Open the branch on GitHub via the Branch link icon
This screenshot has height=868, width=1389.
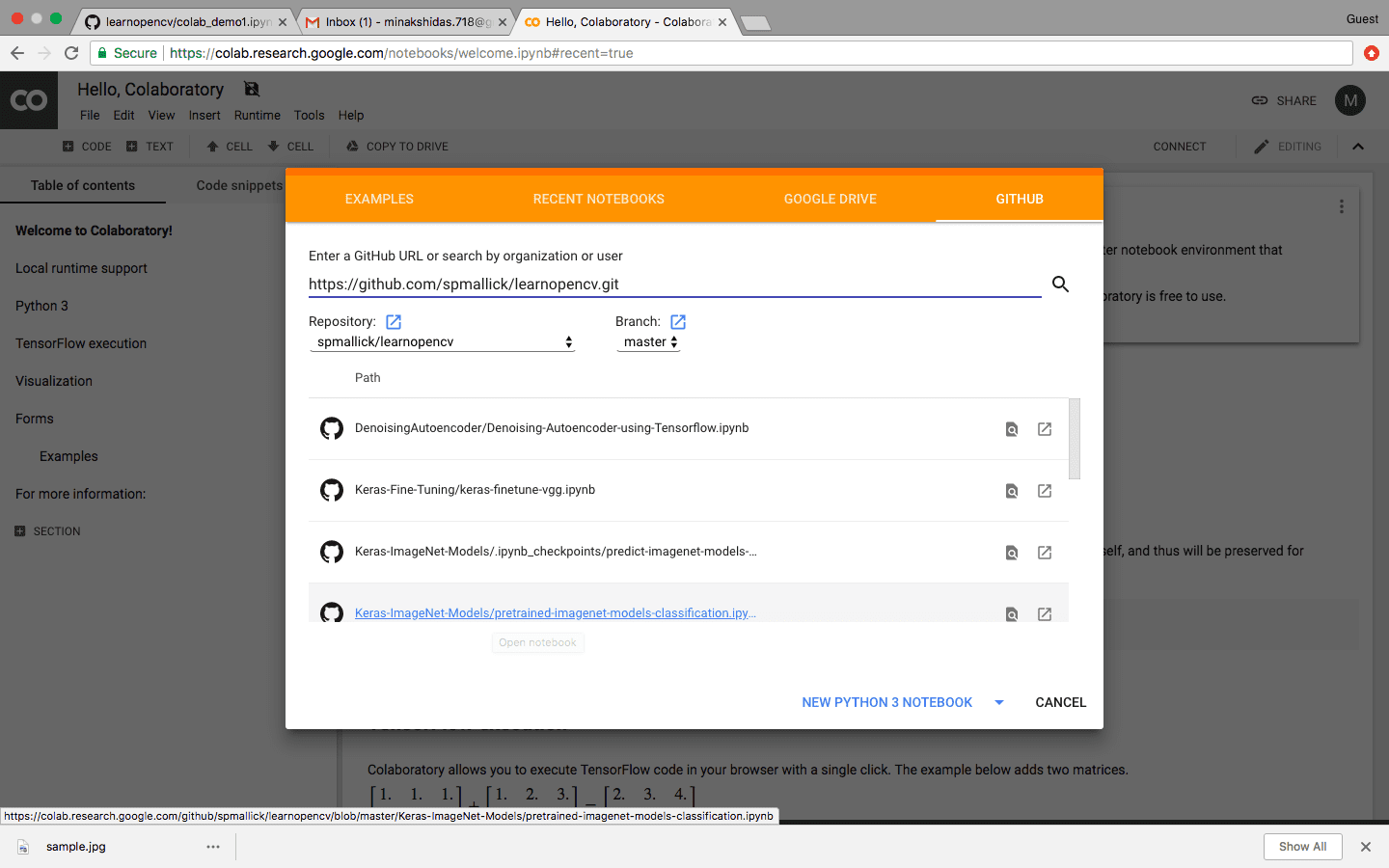(678, 322)
